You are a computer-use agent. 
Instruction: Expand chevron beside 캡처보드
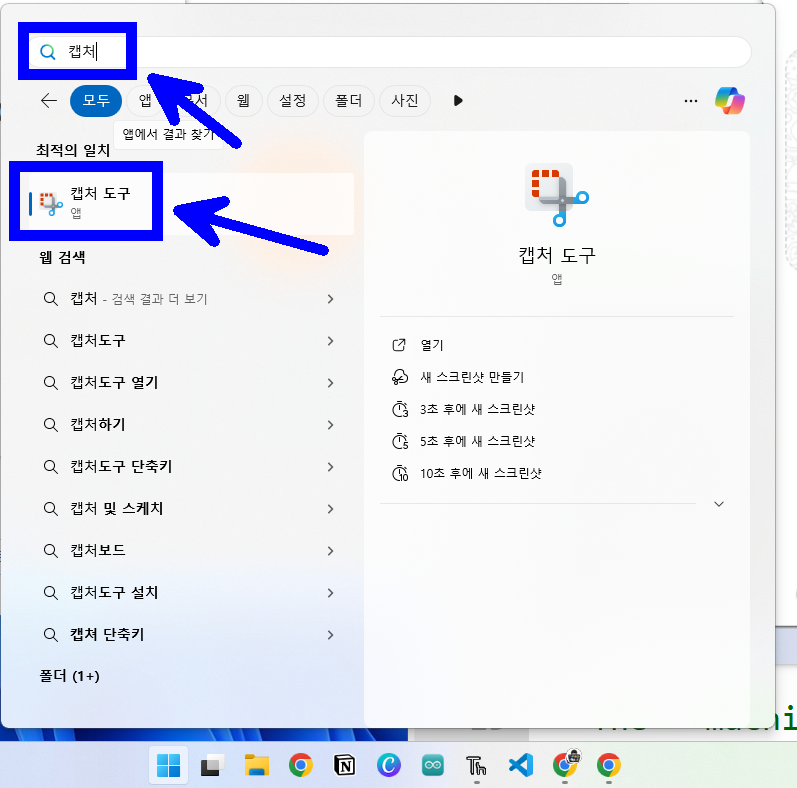(x=330, y=551)
